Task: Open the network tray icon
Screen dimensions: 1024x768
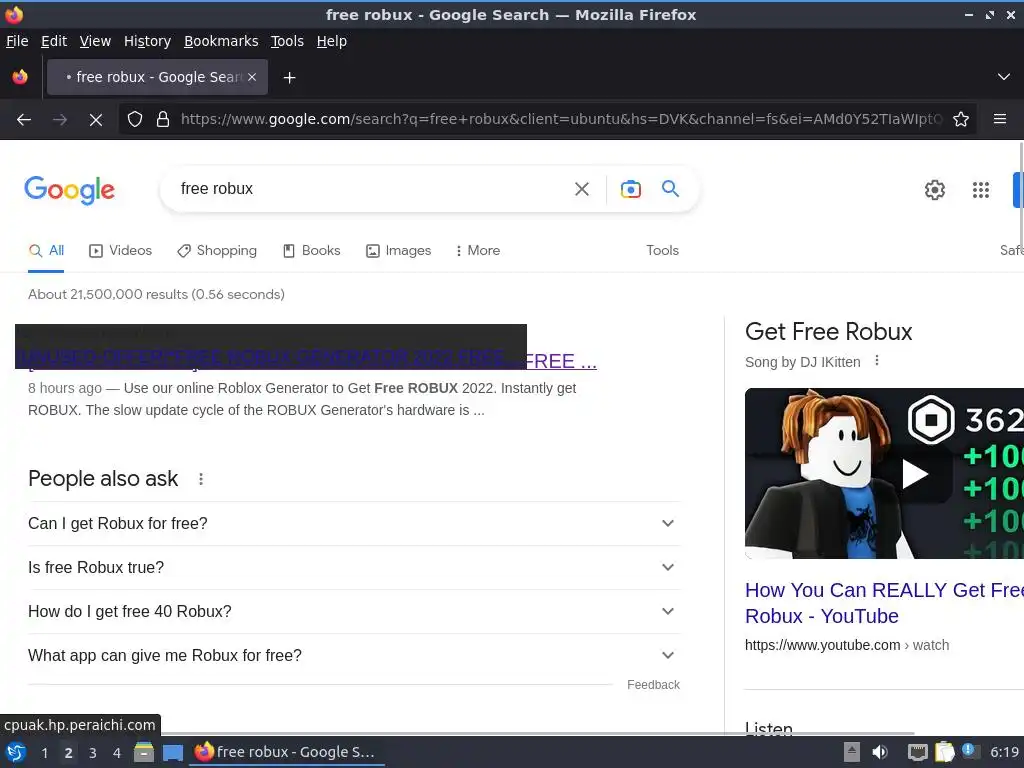Action: [917, 752]
